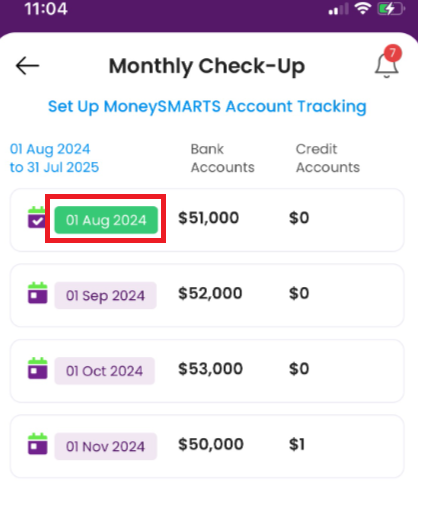422x508 pixels.
Task: Tap the calendar icon beside 01 Oct 2024
Action: click(37, 368)
